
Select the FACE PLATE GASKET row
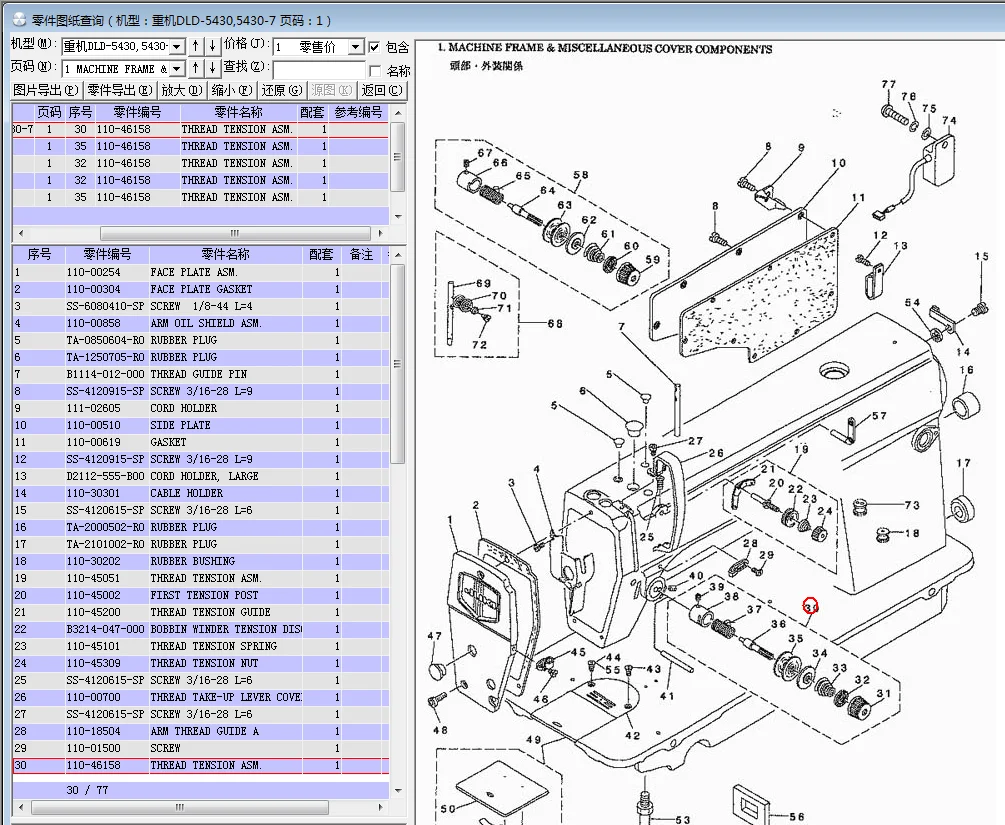[x=200, y=289]
